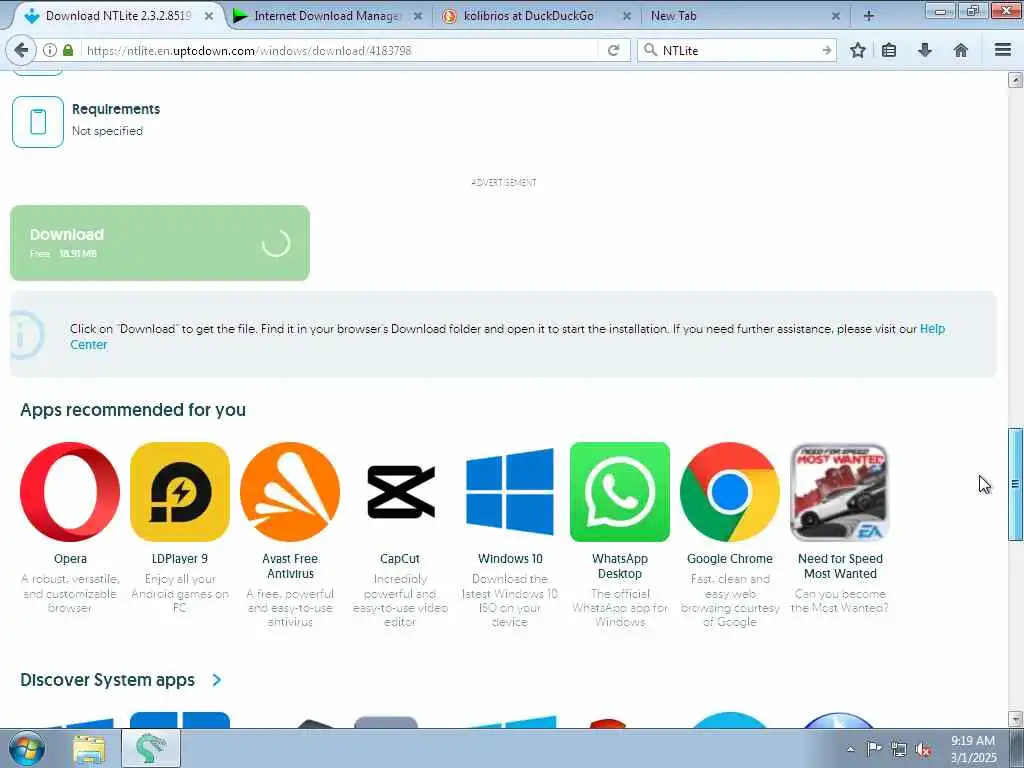Click the Action Center flag icon
The image size is (1024, 768).
(x=874, y=748)
